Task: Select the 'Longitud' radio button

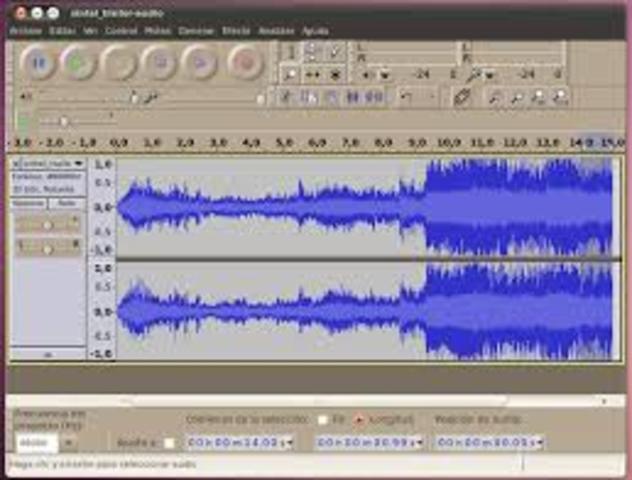Action: 358,420
